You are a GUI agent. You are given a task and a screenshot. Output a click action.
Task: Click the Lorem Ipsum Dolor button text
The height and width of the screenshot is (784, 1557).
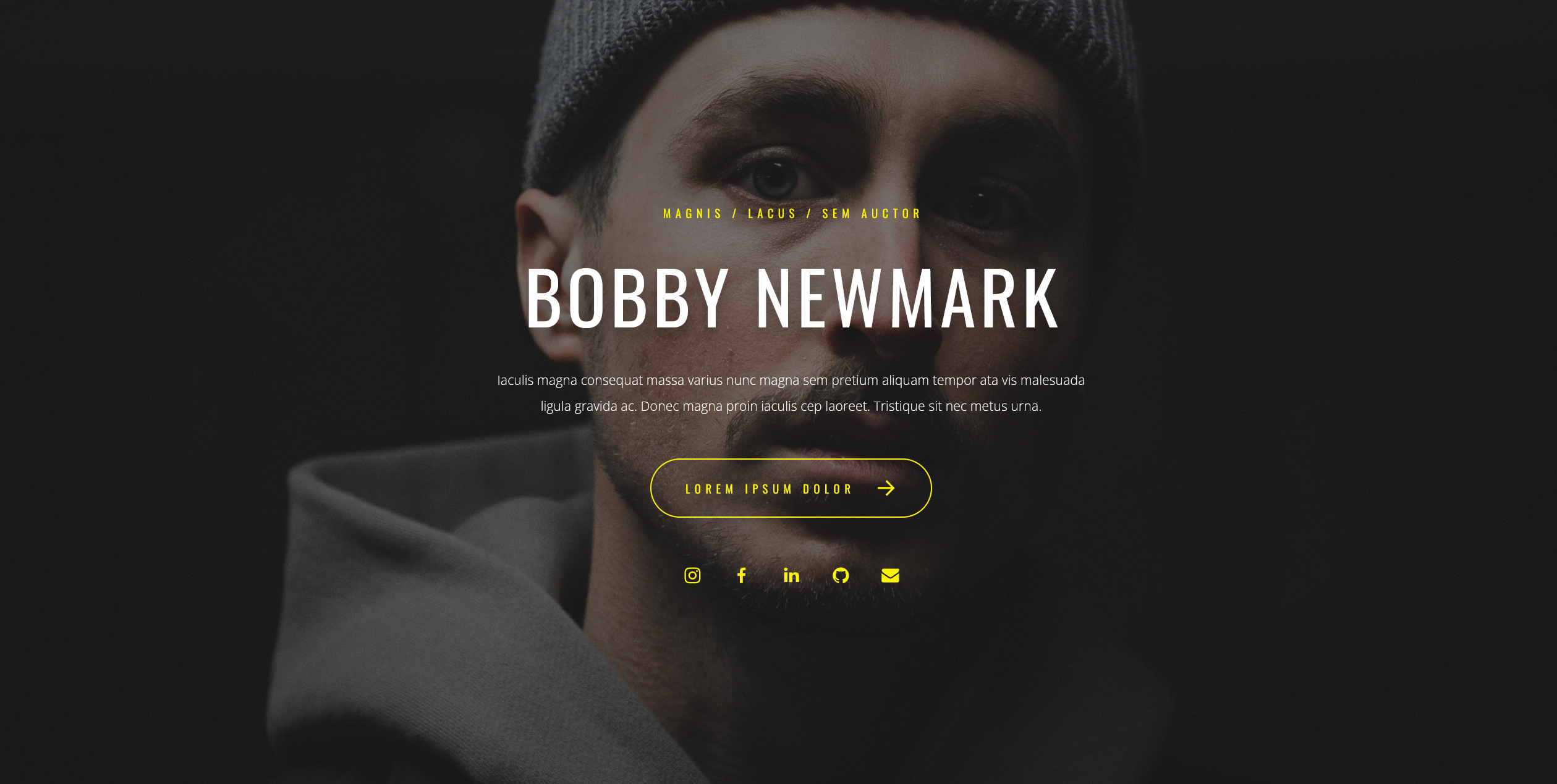[769, 489]
